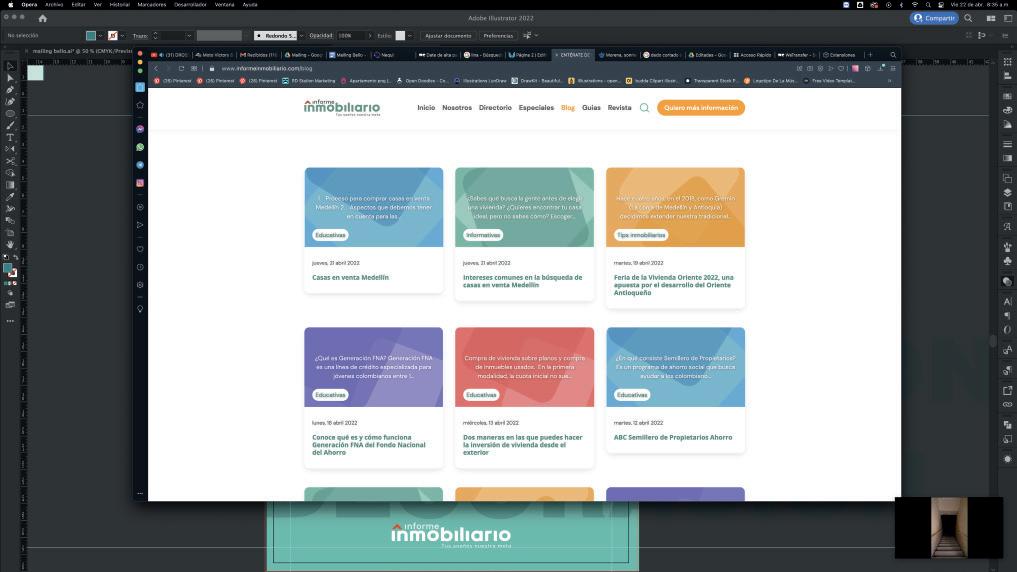Image resolution: width=1017 pixels, height=572 pixels.
Task: Open Messenger in the Opera sidebar
Action: point(140,129)
